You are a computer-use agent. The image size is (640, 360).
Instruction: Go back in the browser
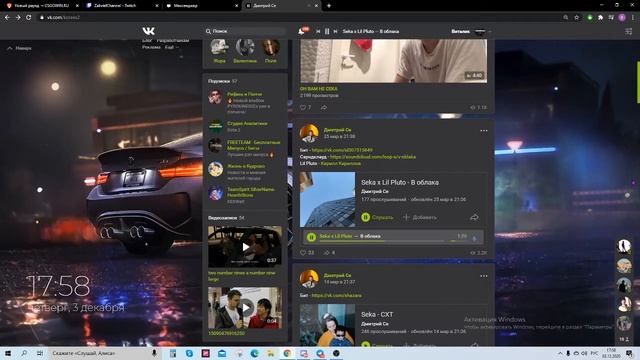tap(7, 17)
